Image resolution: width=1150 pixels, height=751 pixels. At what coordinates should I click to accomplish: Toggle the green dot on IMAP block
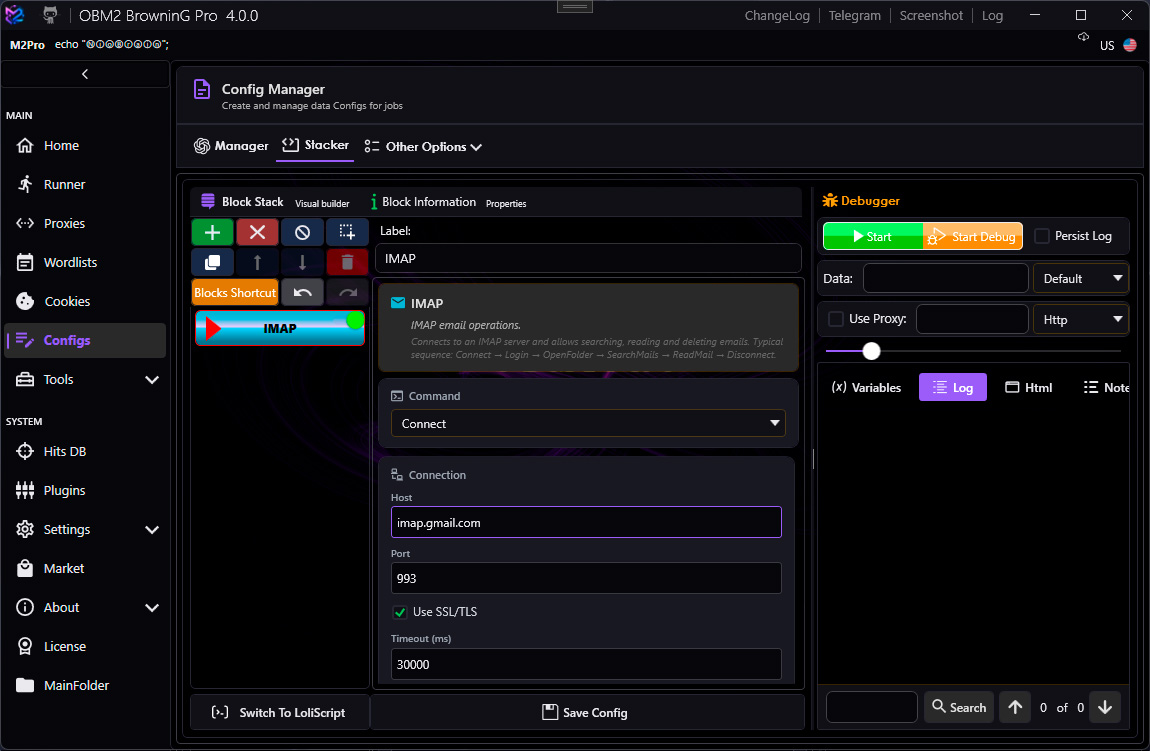[x=355, y=320]
